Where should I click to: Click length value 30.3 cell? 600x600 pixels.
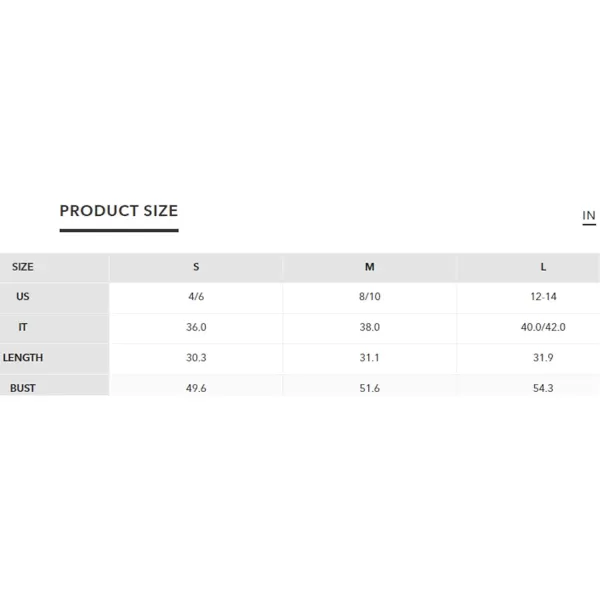coord(196,358)
